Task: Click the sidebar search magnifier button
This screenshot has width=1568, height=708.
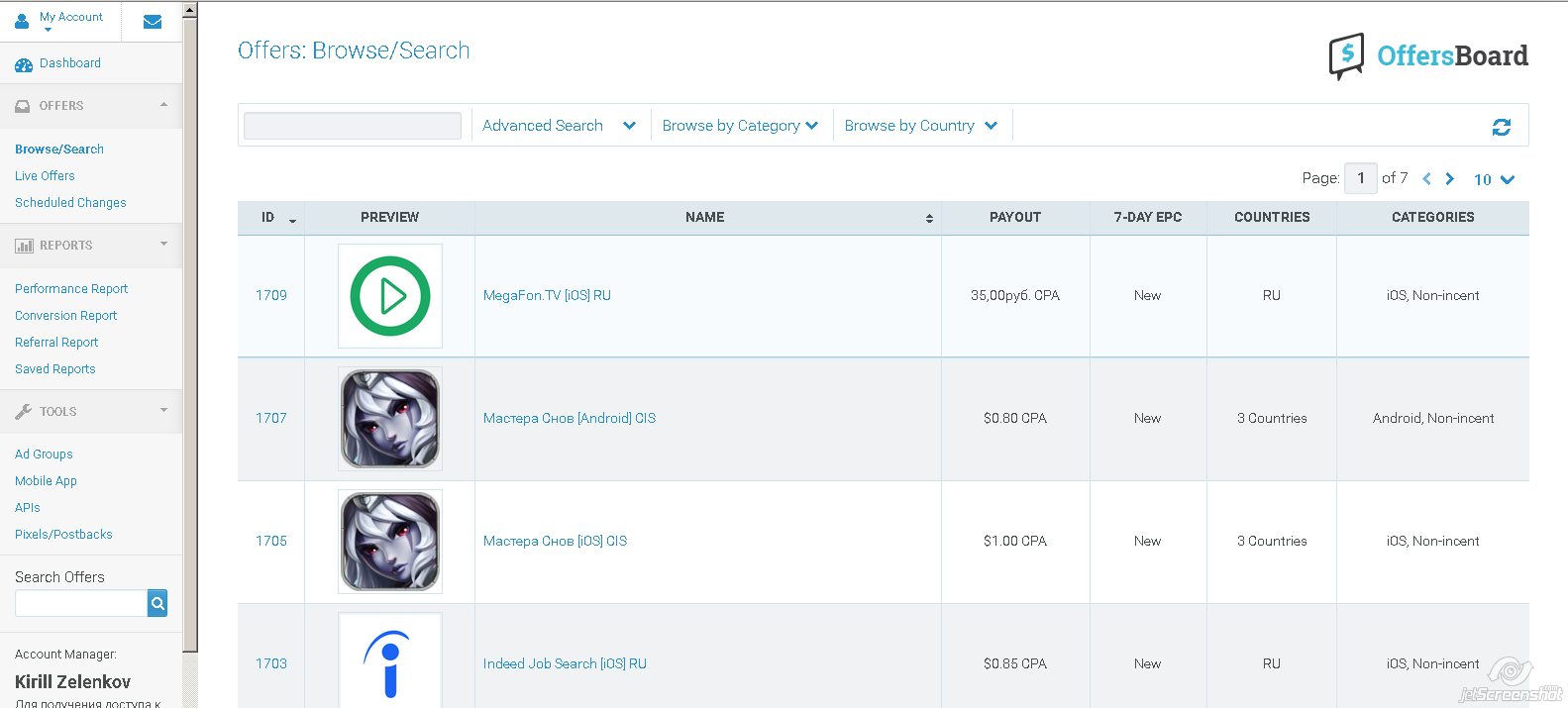Action: (157, 603)
